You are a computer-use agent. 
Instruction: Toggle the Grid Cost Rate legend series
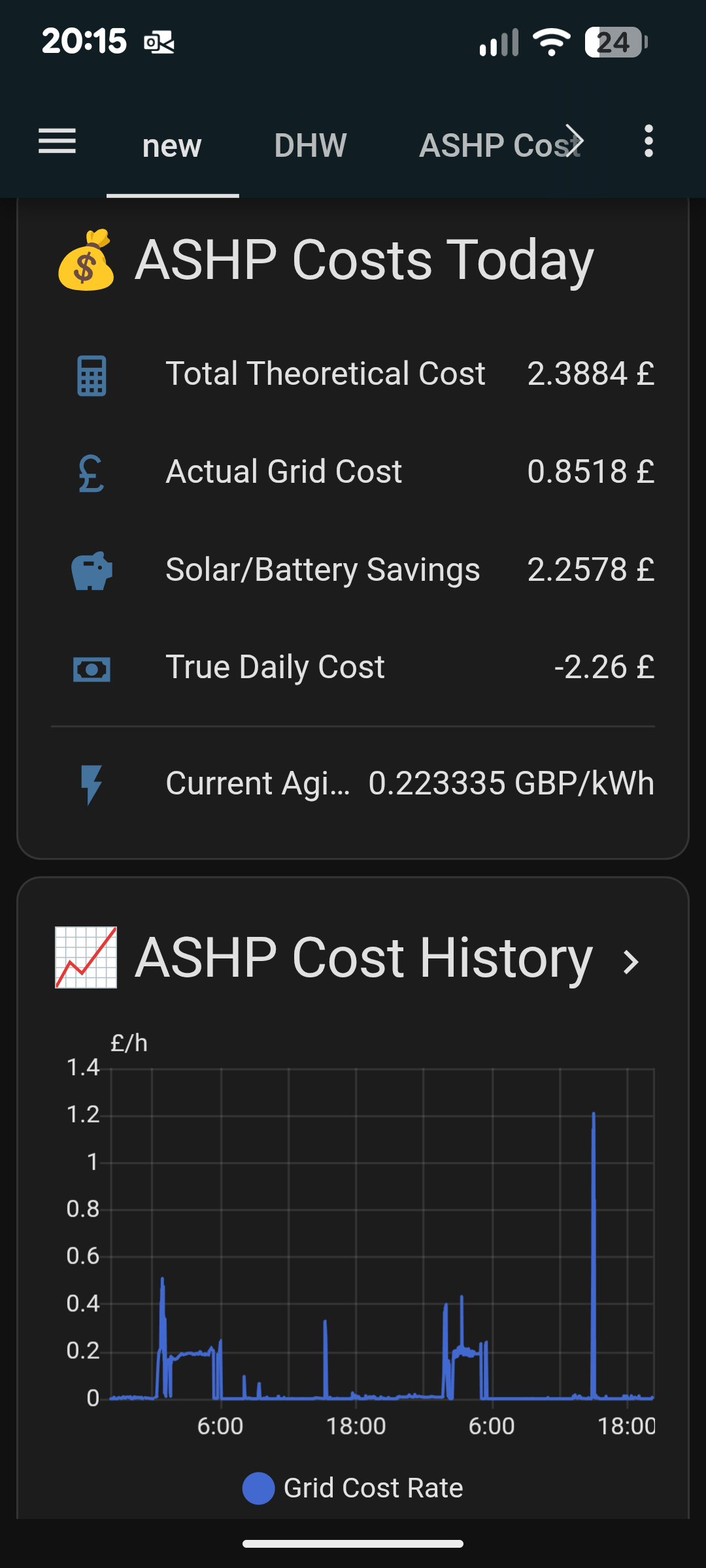pyautogui.click(x=373, y=1488)
